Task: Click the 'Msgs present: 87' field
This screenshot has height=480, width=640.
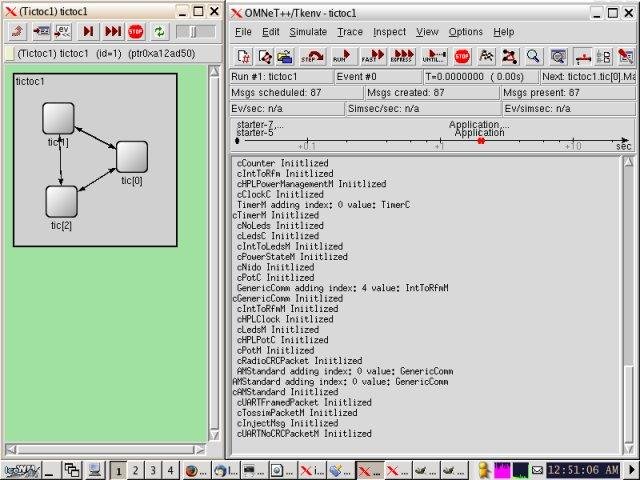Action: [568, 93]
